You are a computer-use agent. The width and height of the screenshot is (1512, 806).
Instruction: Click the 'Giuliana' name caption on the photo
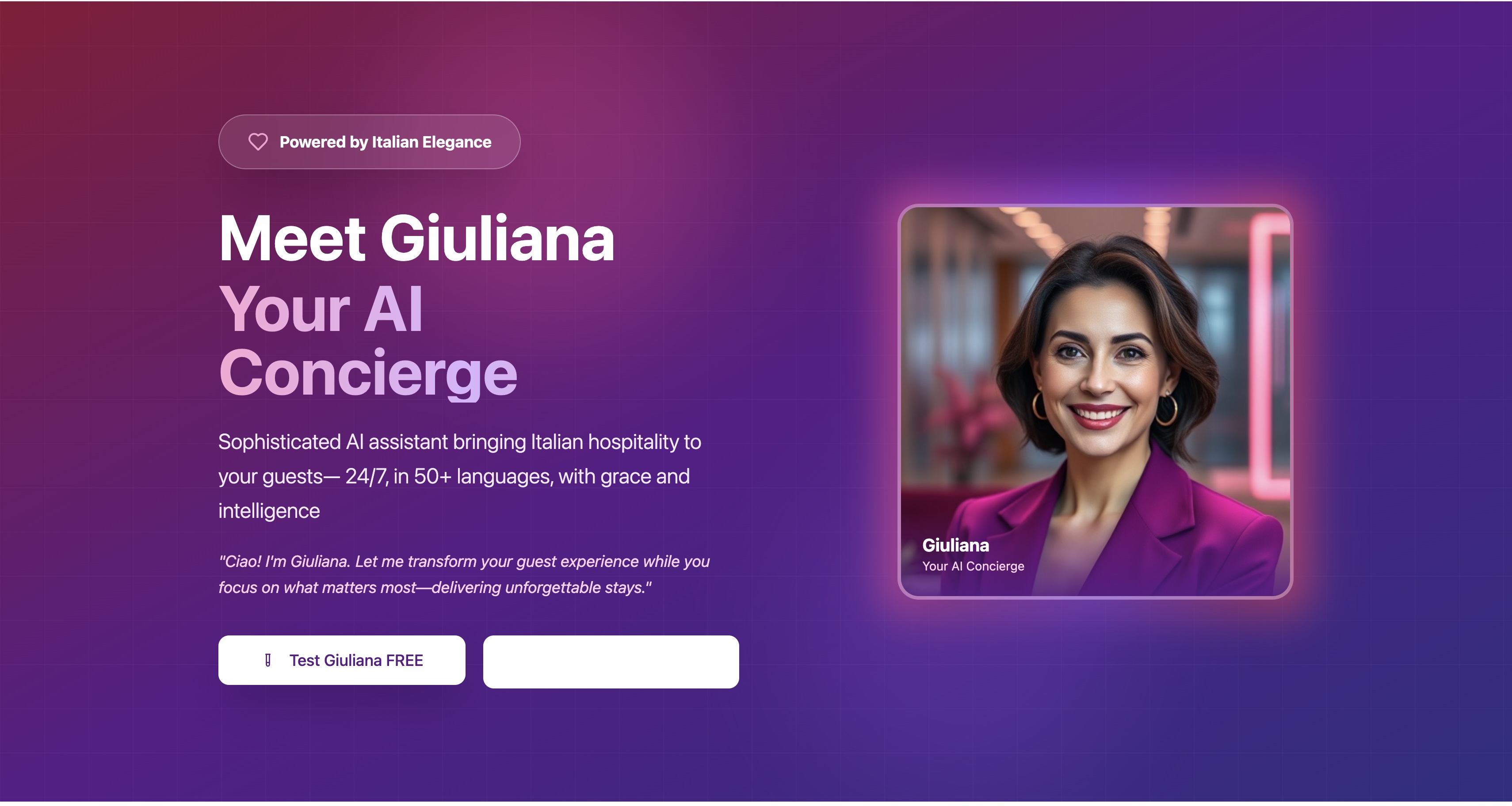(x=955, y=545)
